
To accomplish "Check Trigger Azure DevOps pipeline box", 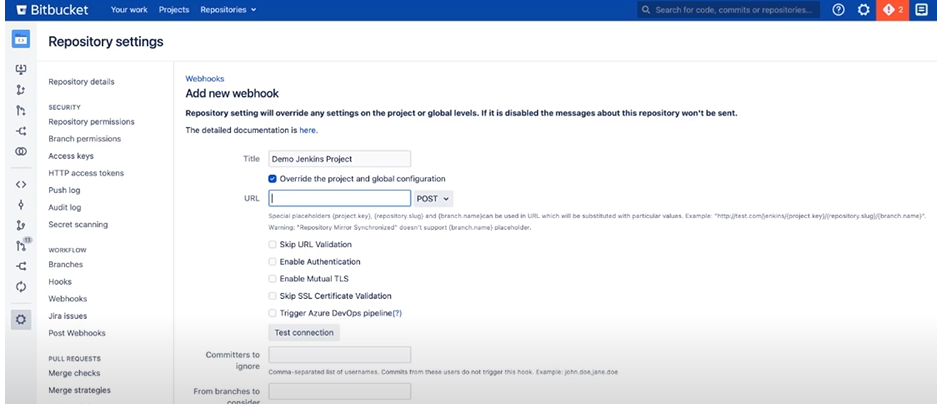I will pyautogui.click(x=272, y=313).
